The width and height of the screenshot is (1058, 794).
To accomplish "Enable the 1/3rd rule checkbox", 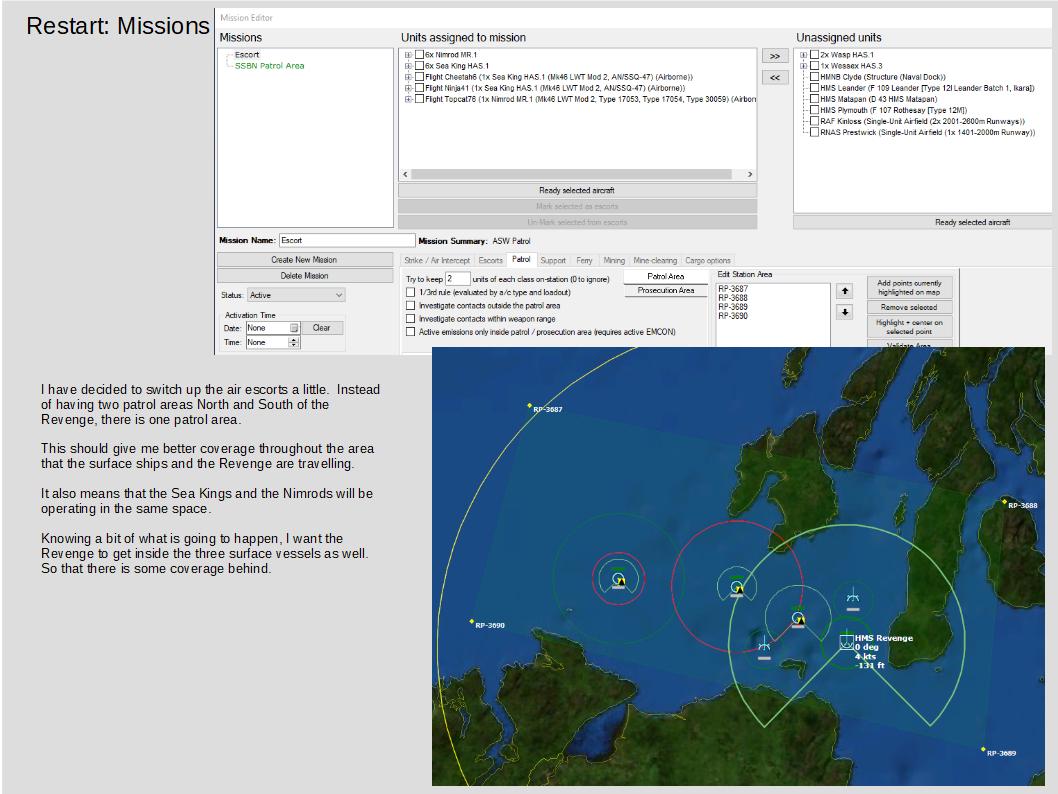I will point(410,292).
